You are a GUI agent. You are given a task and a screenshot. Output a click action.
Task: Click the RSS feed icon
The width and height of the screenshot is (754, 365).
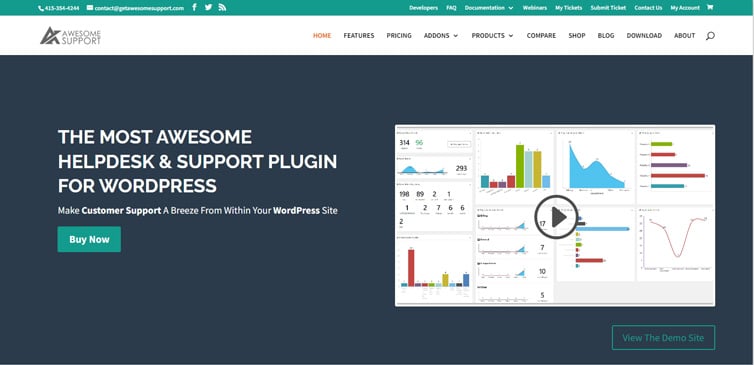[x=222, y=8]
